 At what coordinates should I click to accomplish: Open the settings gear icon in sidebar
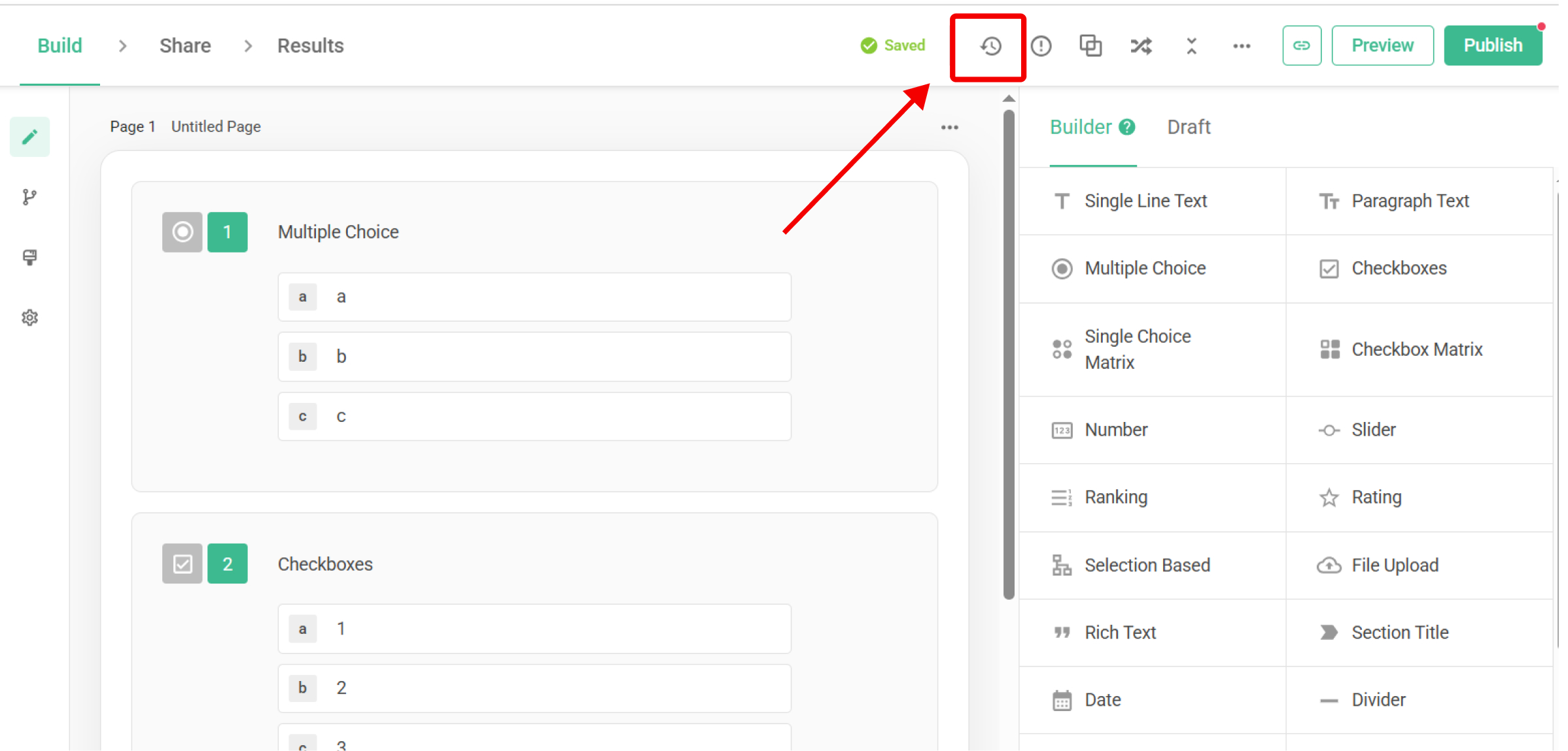pyautogui.click(x=29, y=318)
